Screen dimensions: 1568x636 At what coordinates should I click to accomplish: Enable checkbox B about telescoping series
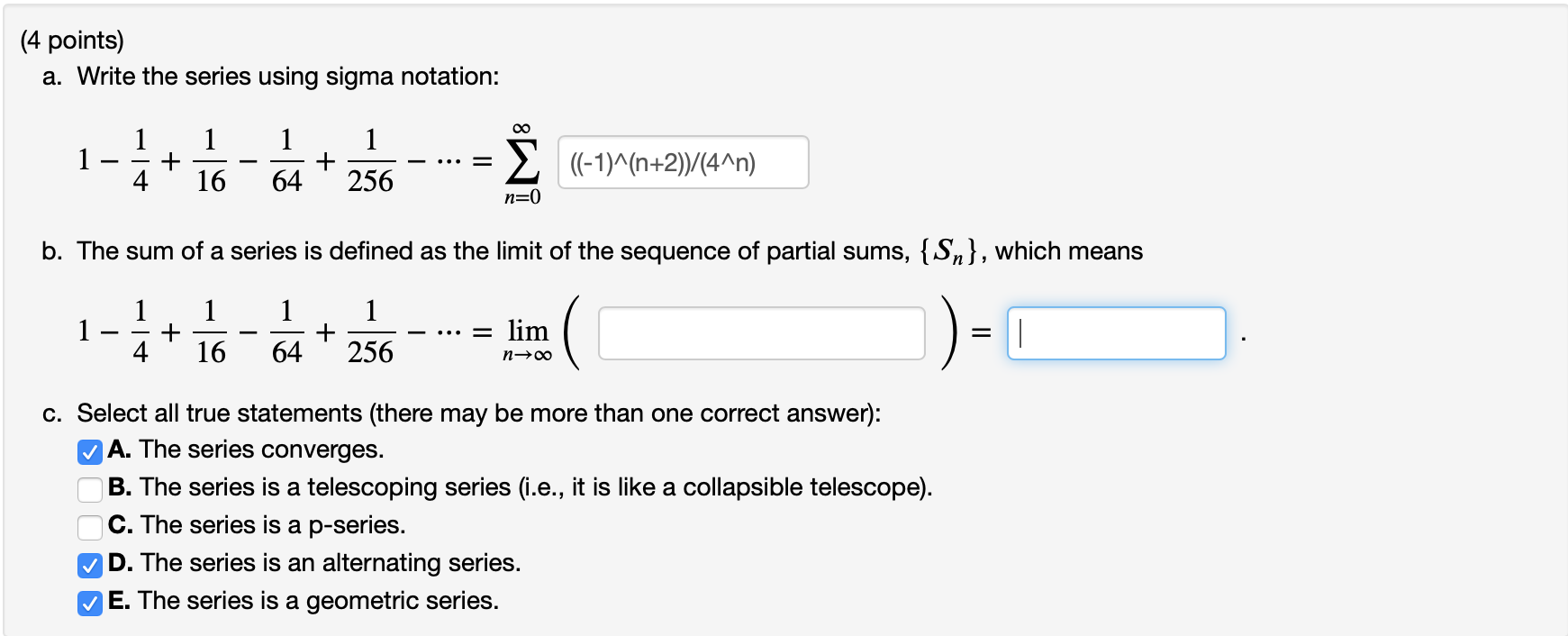(90, 491)
